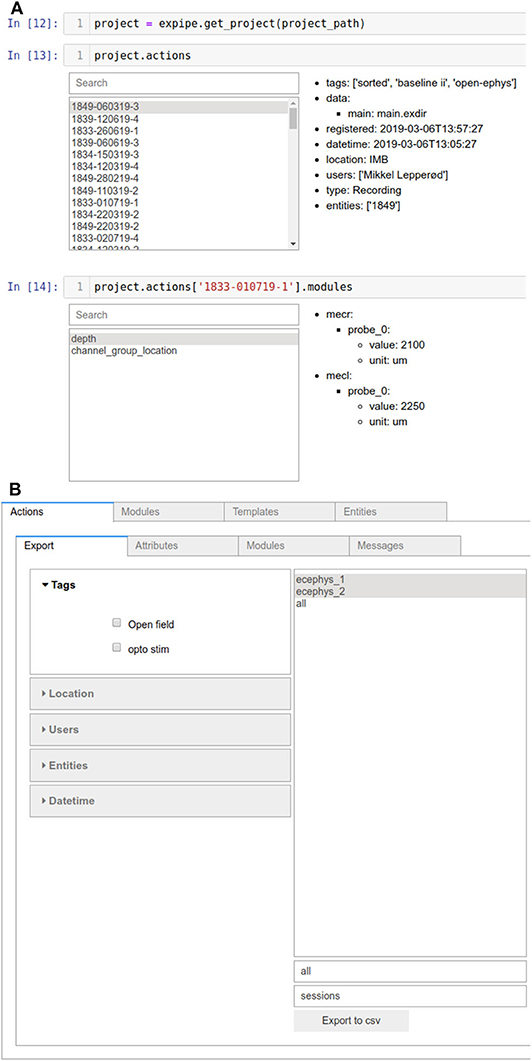This screenshot has height=1061, width=532.
Task: Select action 1849-280219-4
Action: tap(179, 179)
